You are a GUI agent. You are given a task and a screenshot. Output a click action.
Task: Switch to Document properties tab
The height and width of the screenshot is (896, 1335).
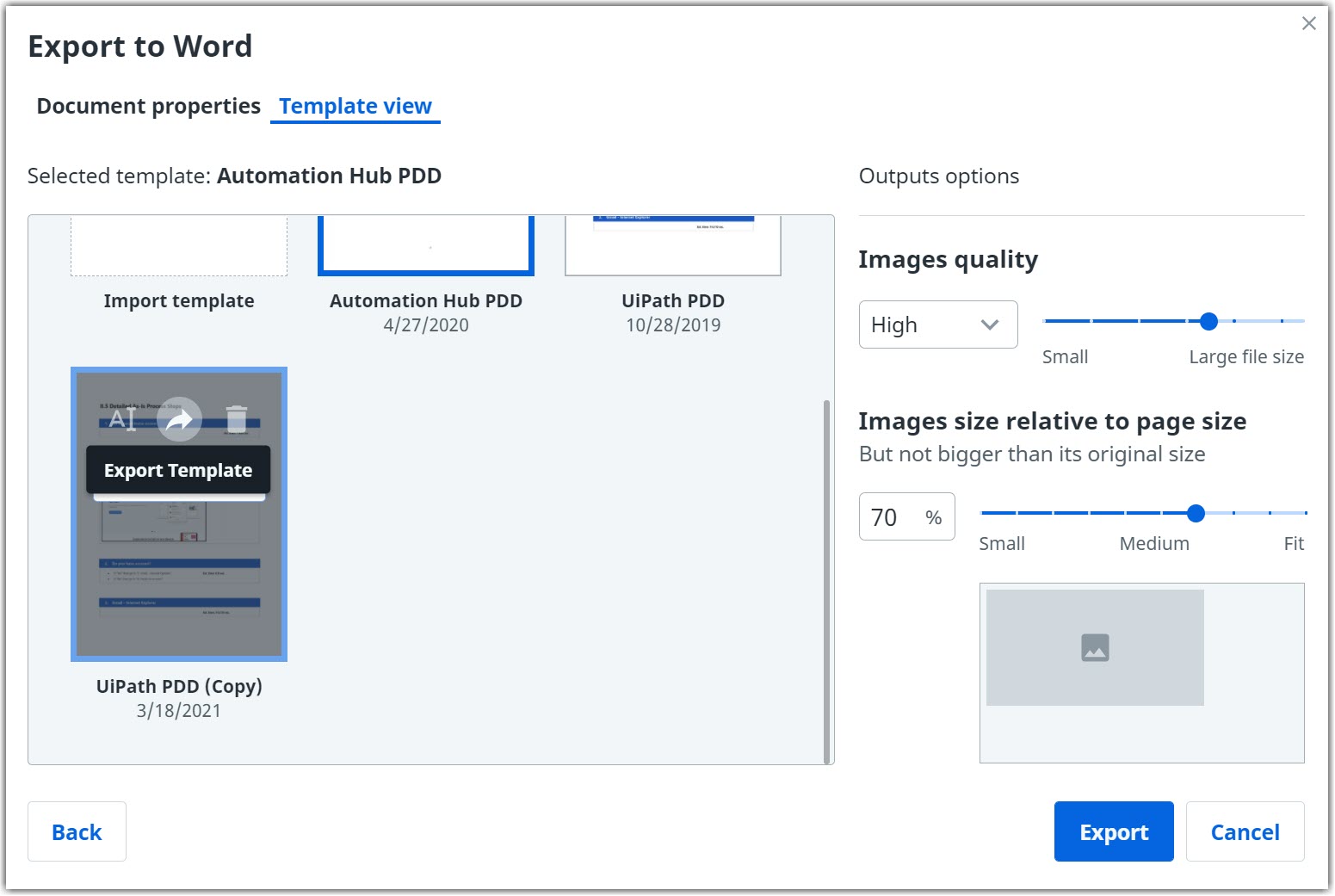[x=149, y=106]
